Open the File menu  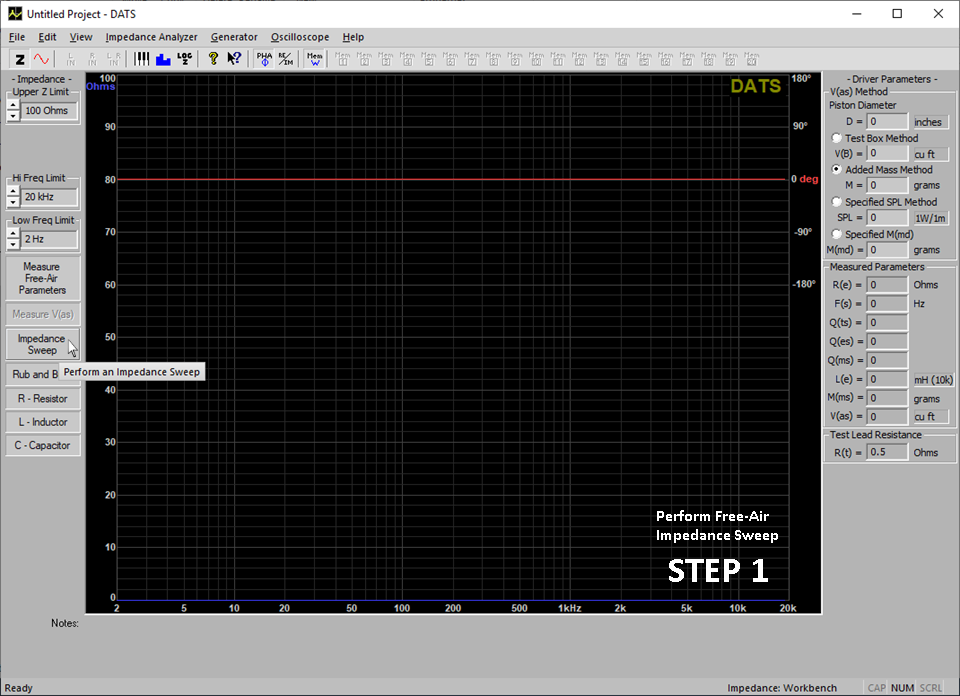(17, 37)
